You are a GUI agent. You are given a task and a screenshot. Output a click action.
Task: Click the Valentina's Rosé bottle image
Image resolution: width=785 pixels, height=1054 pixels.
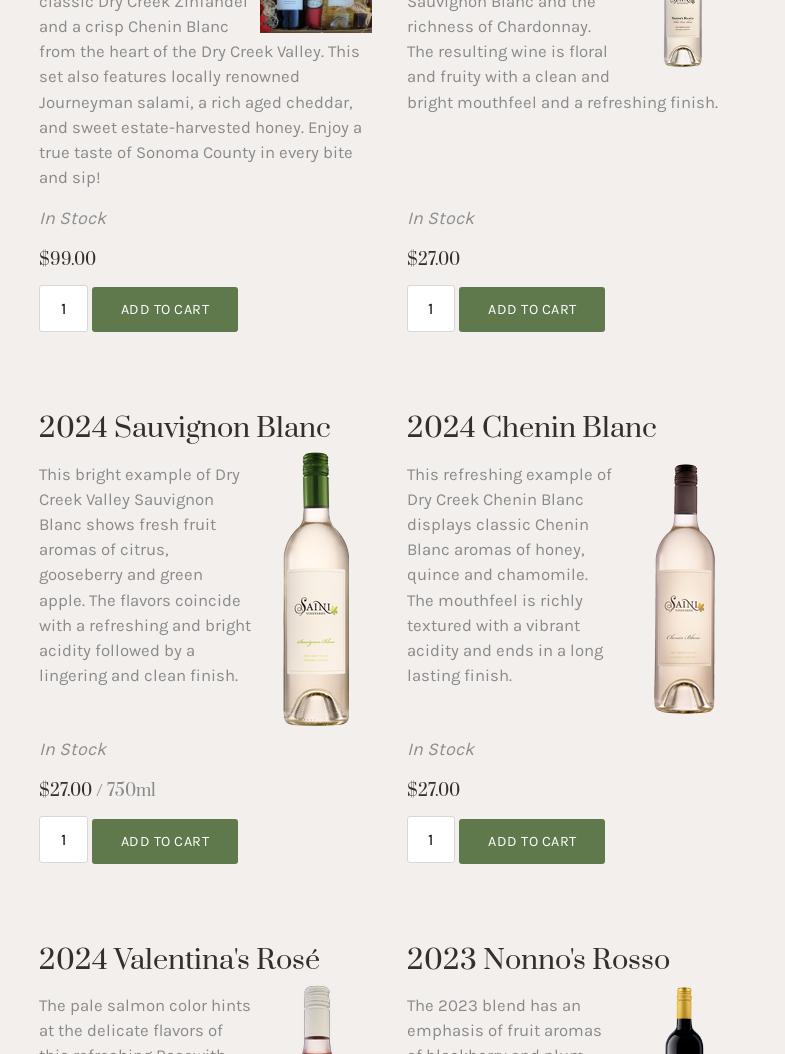pos(316,1020)
